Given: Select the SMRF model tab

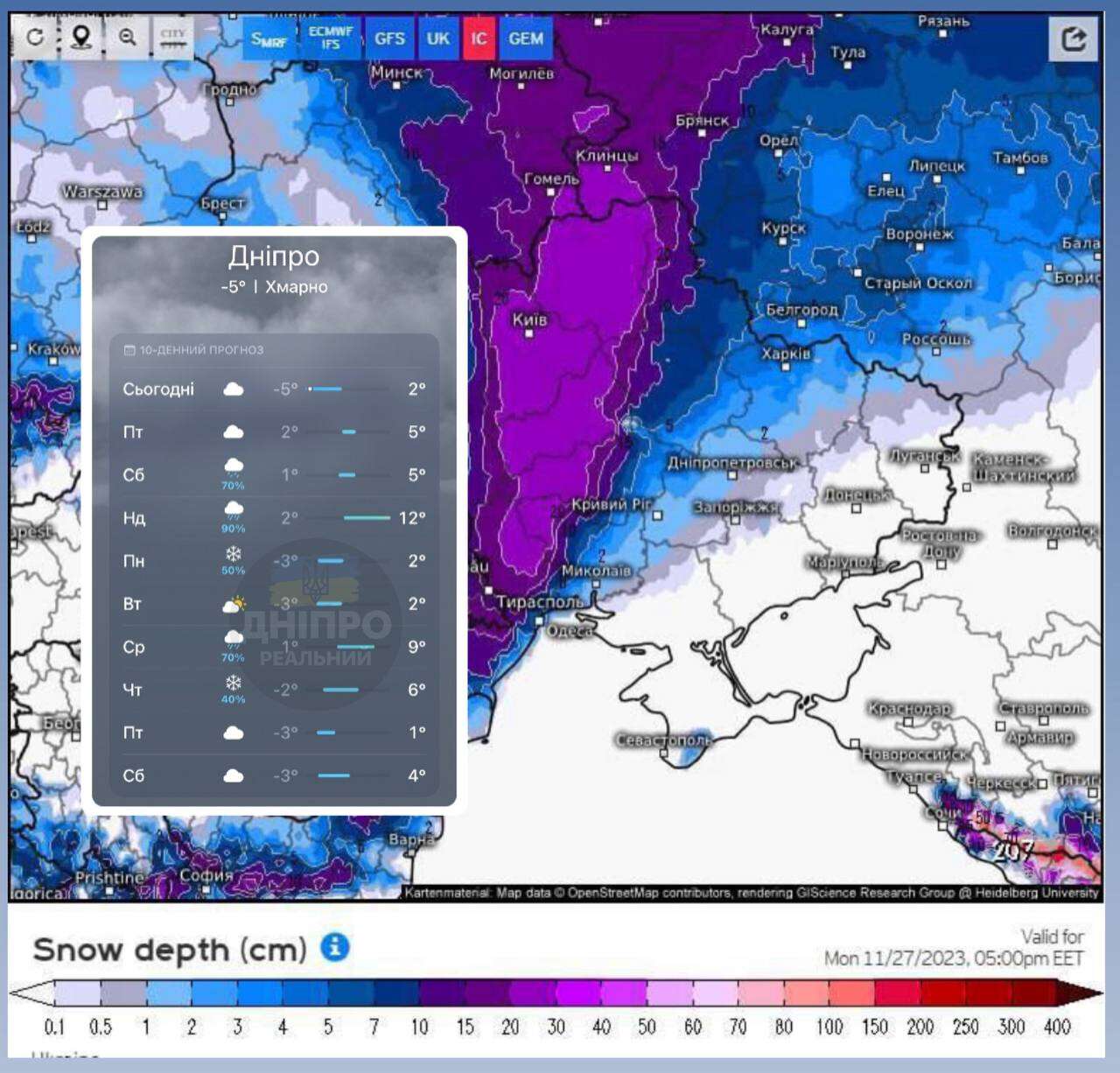Looking at the screenshot, I should pos(269,39).
